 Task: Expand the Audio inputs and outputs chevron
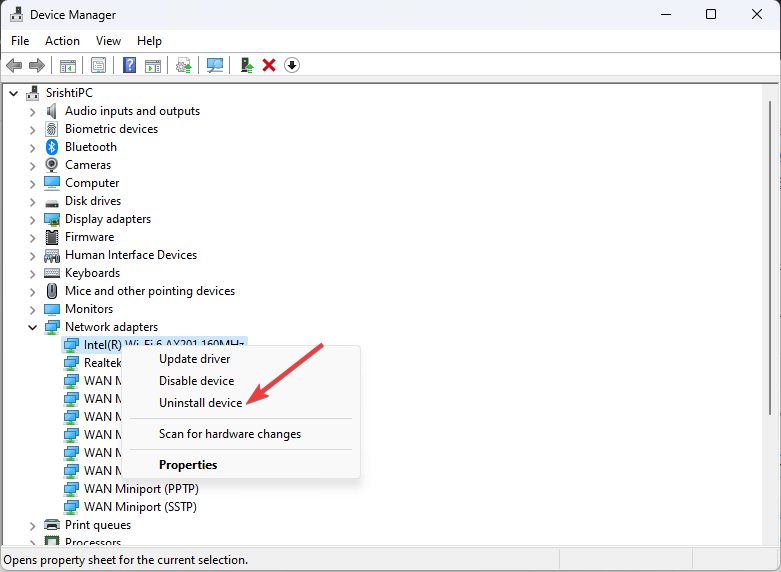[32, 112]
